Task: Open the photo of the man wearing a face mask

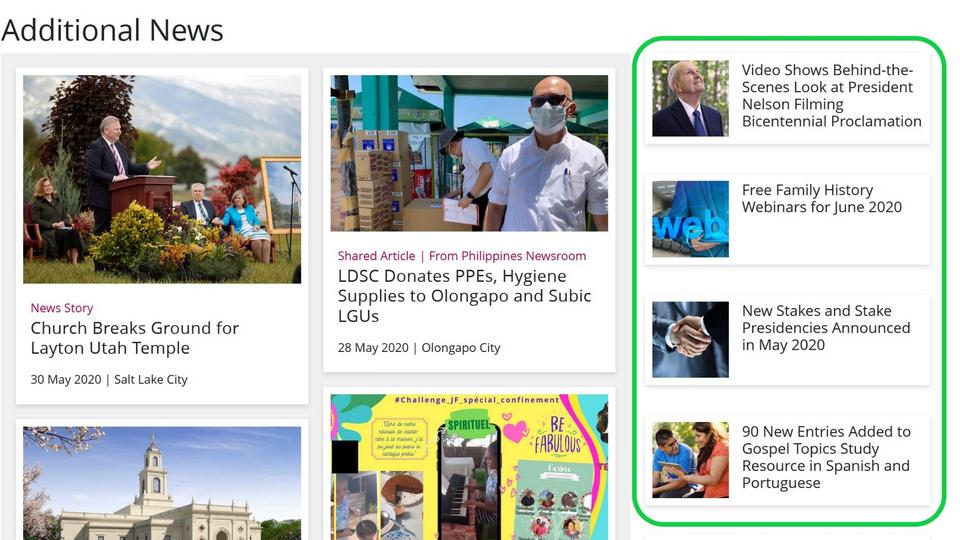Action: coord(469,153)
